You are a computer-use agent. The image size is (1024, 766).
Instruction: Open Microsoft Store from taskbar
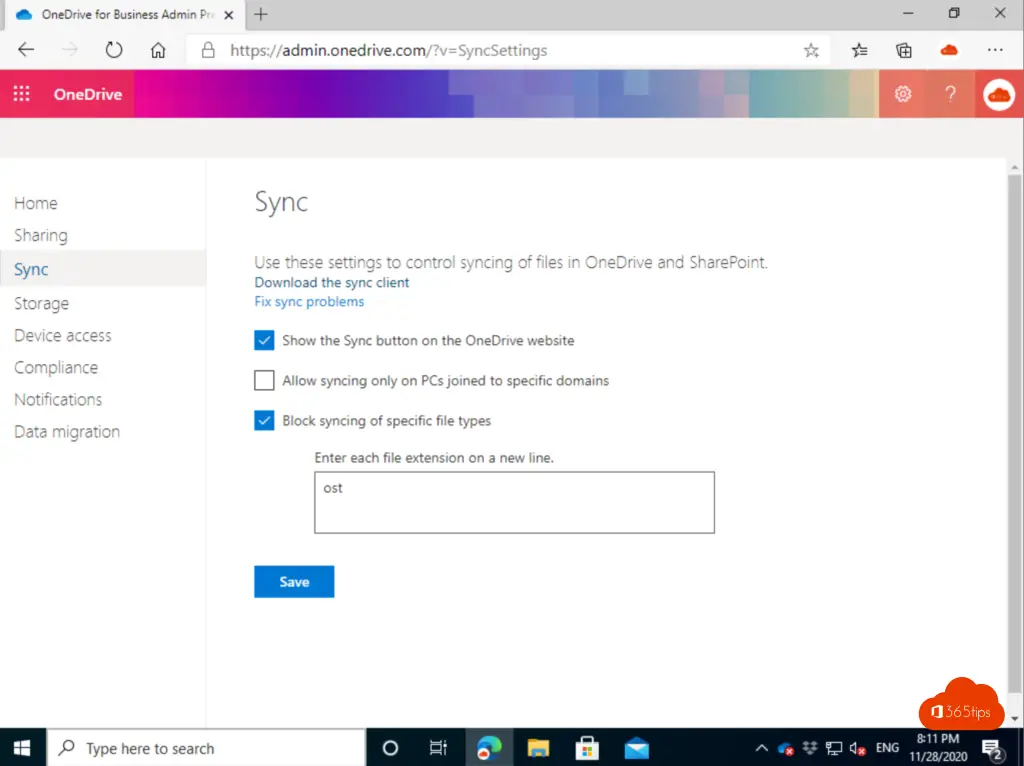tap(587, 748)
